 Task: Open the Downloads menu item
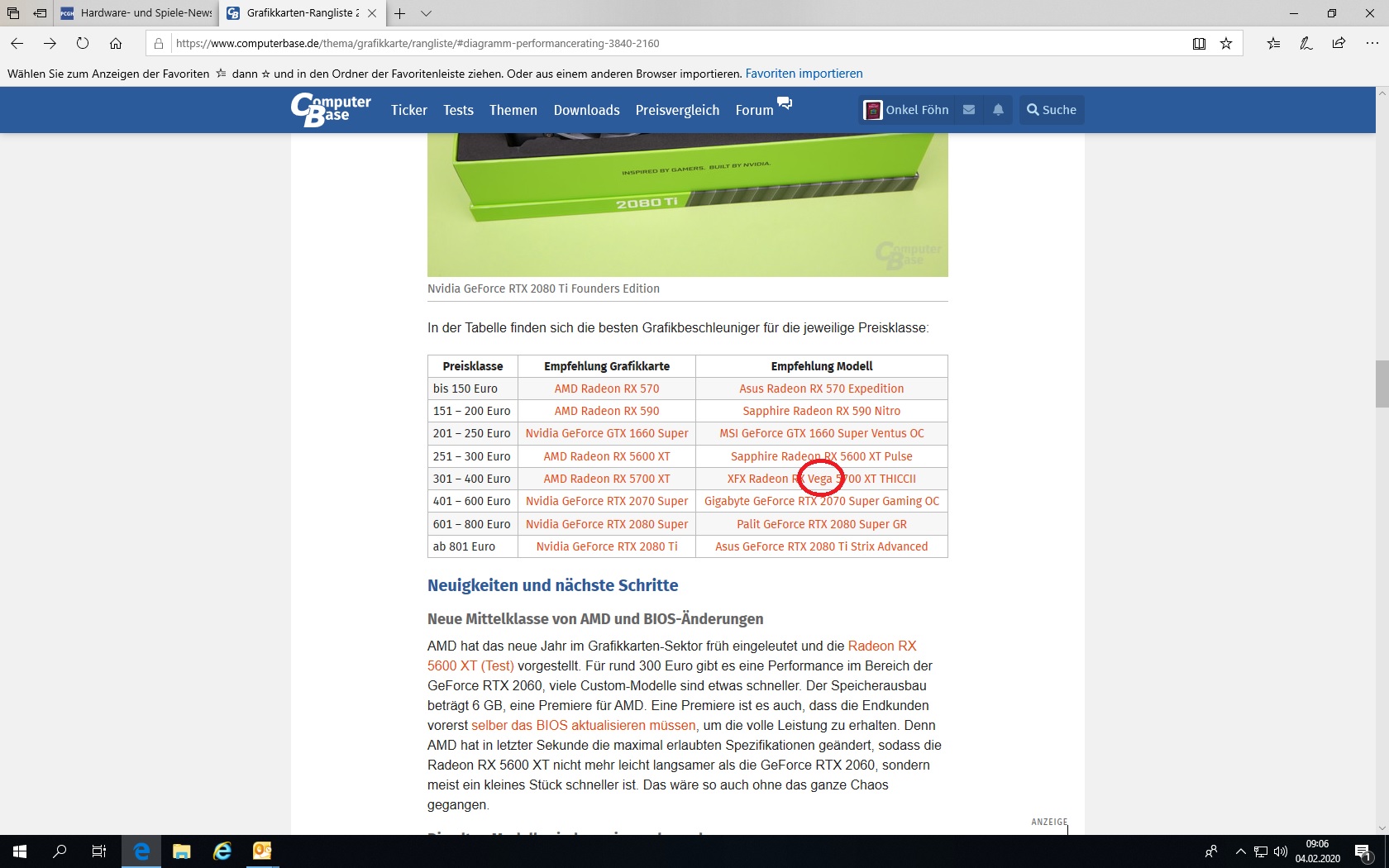tap(587, 110)
